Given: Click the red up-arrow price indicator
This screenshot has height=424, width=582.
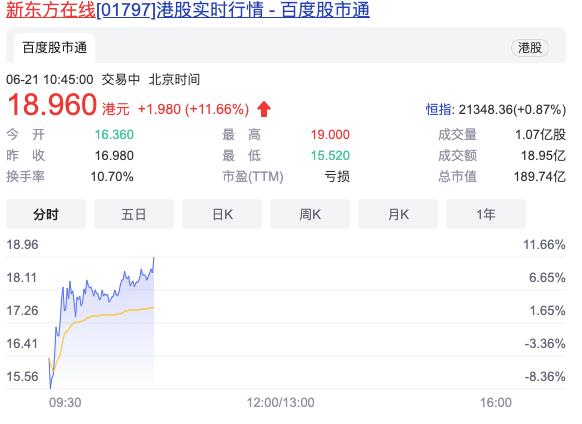Looking at the screenshot, I should click(x=264, y=109).
